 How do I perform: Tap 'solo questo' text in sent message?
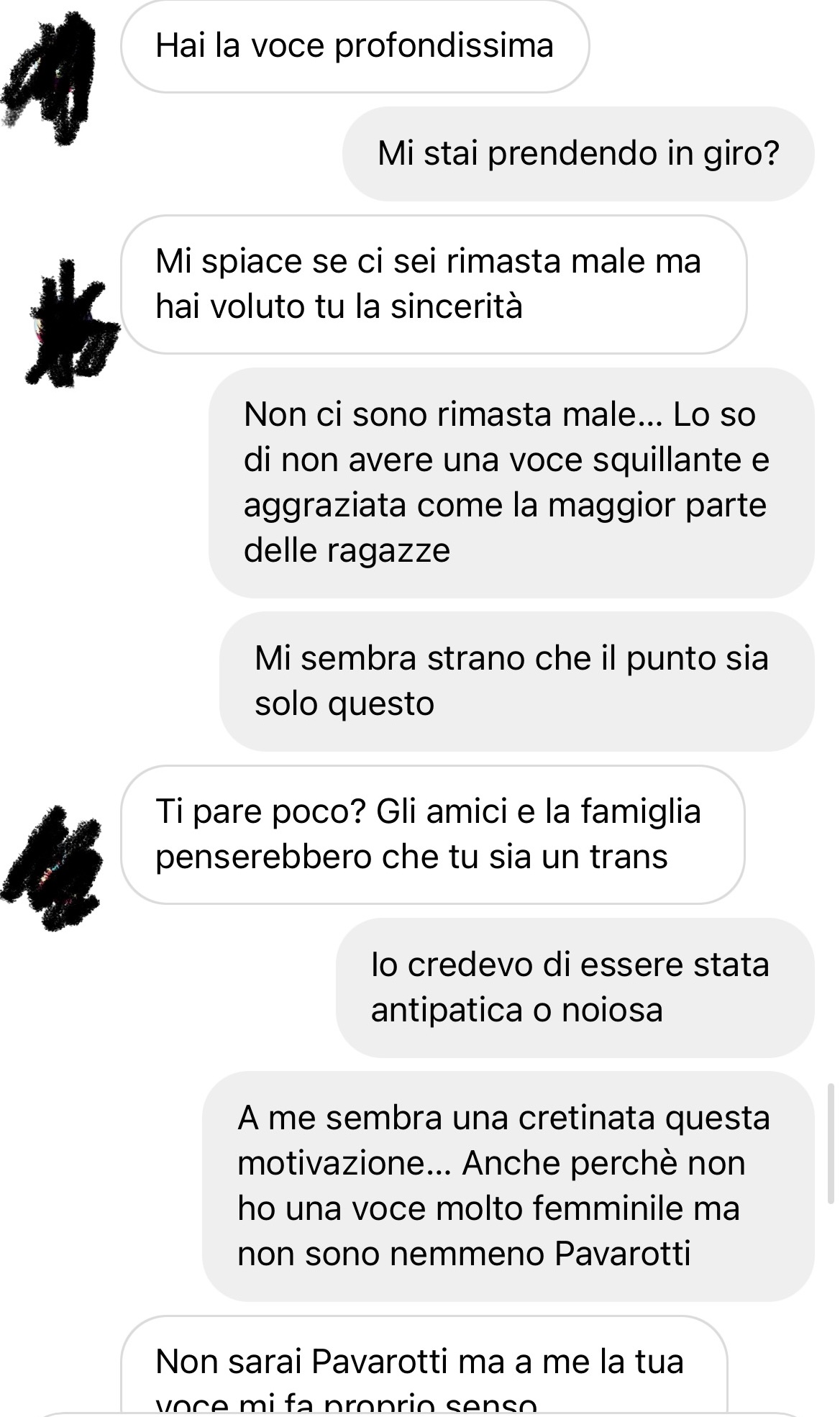[x=344, y=704]
